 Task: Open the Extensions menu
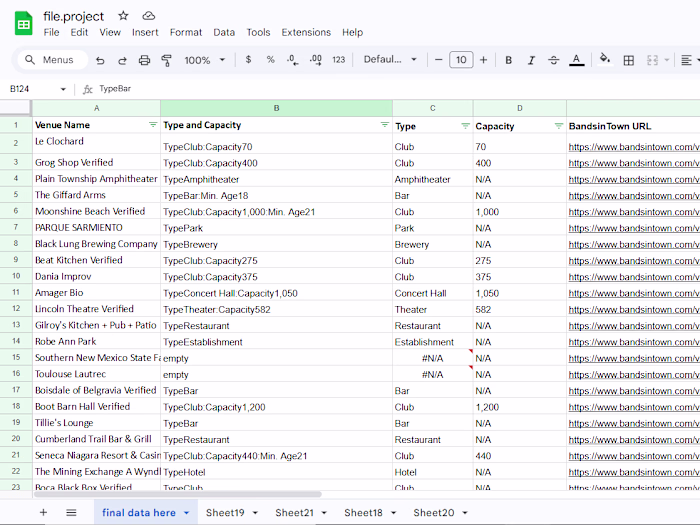[305, 32]
